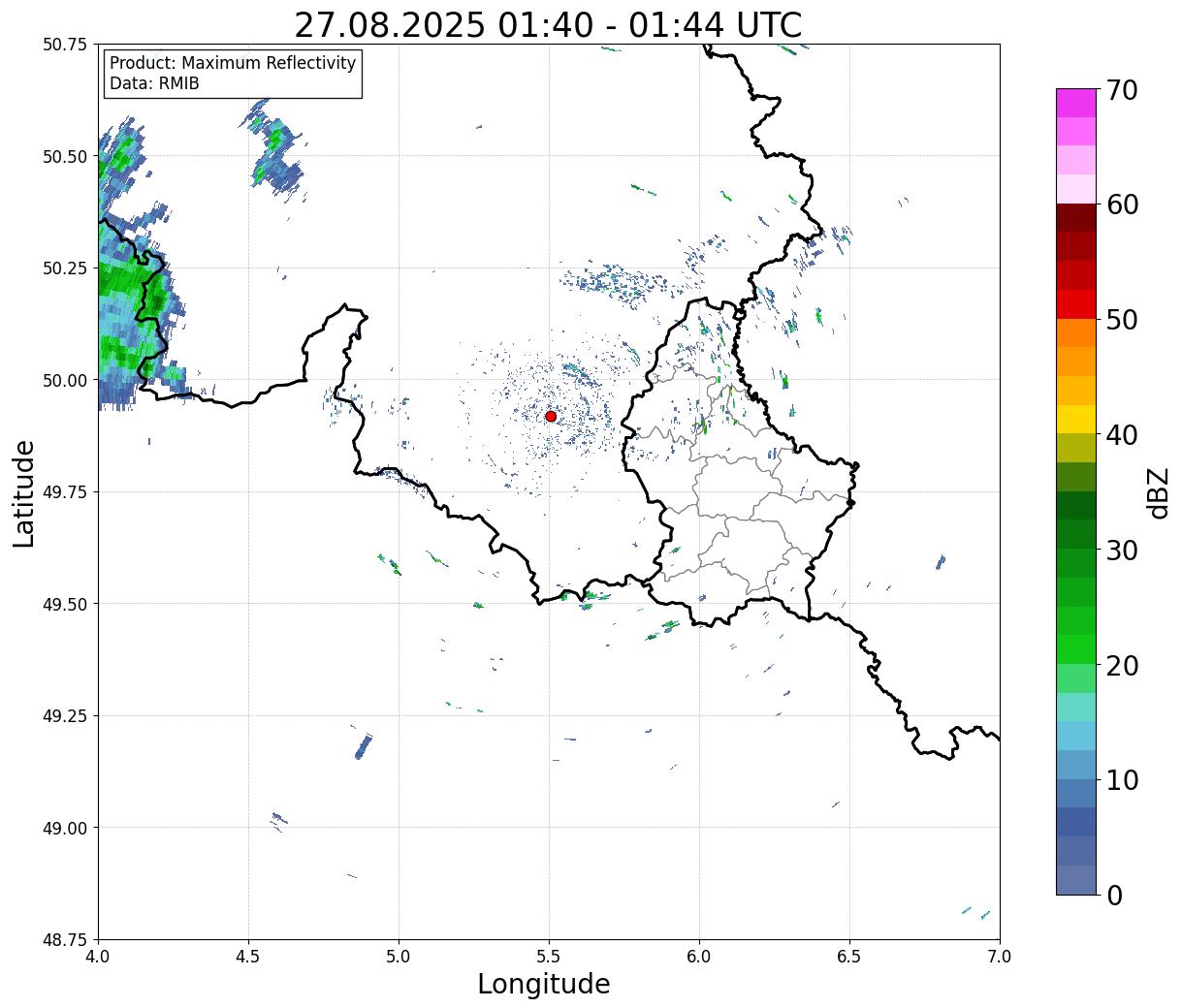The height and width of the screenshot is (1008, 1182).
Task: Click the colorbar tick label 20
Action: pyautogui.click(x=1121, y=665)
